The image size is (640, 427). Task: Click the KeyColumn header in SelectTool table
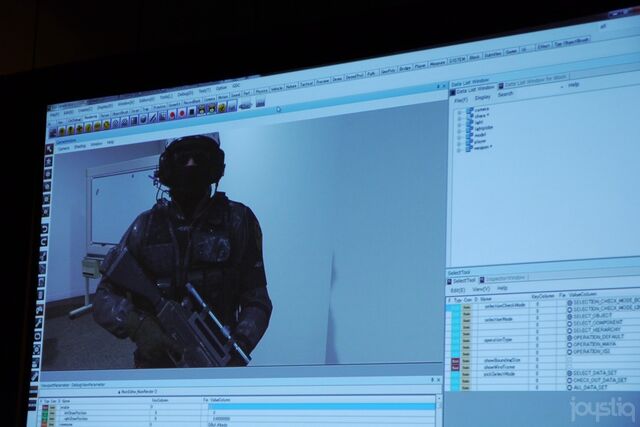click(x=543, y=296)
